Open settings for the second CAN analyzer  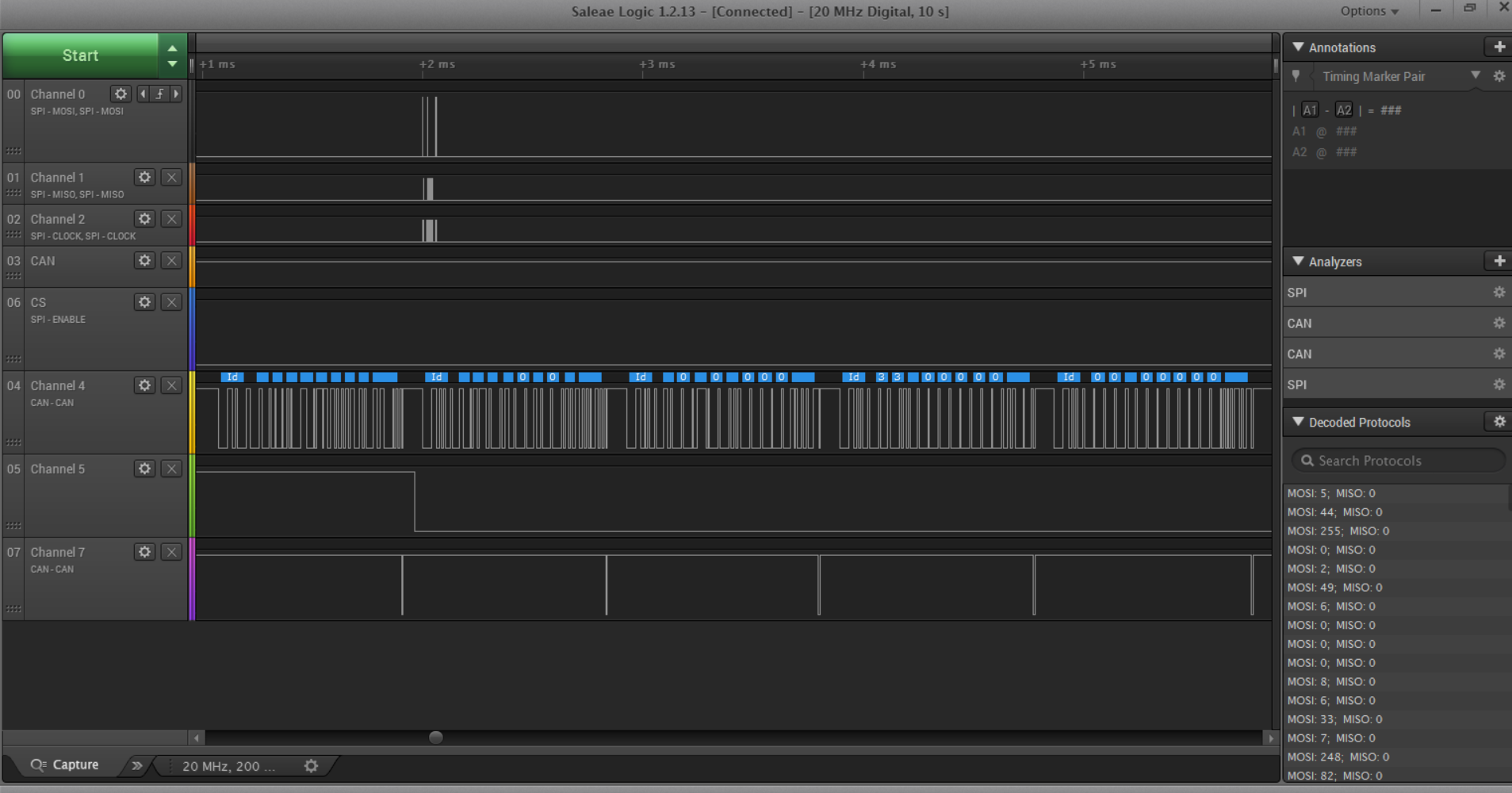point(1499,354)
